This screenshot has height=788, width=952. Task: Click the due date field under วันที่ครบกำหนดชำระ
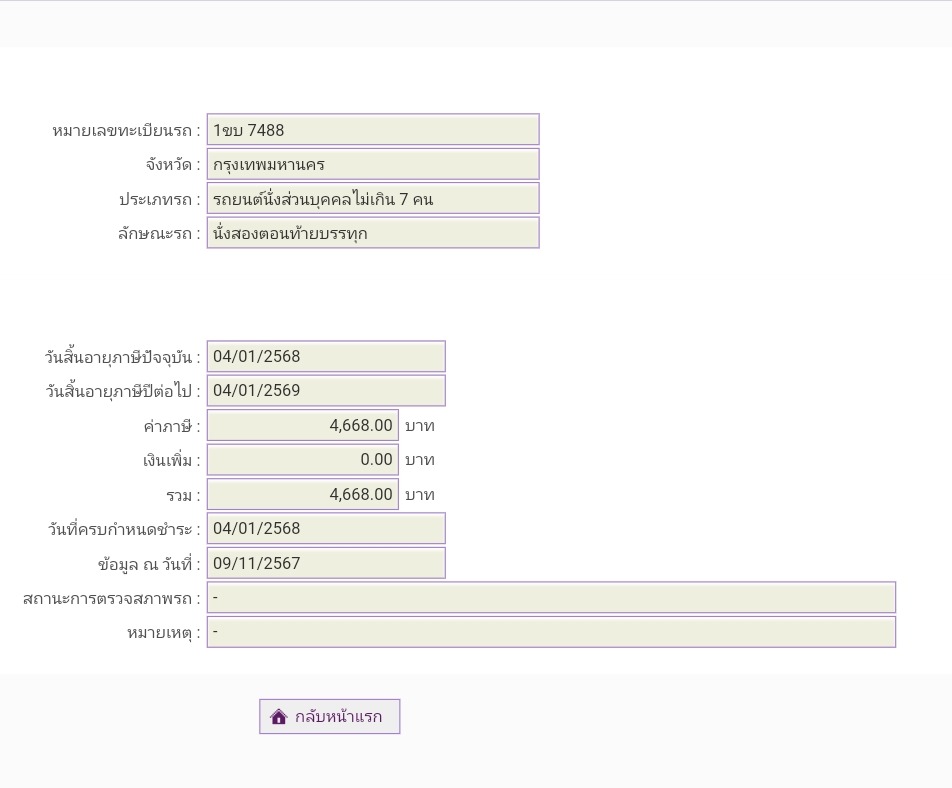click(326, 528)
